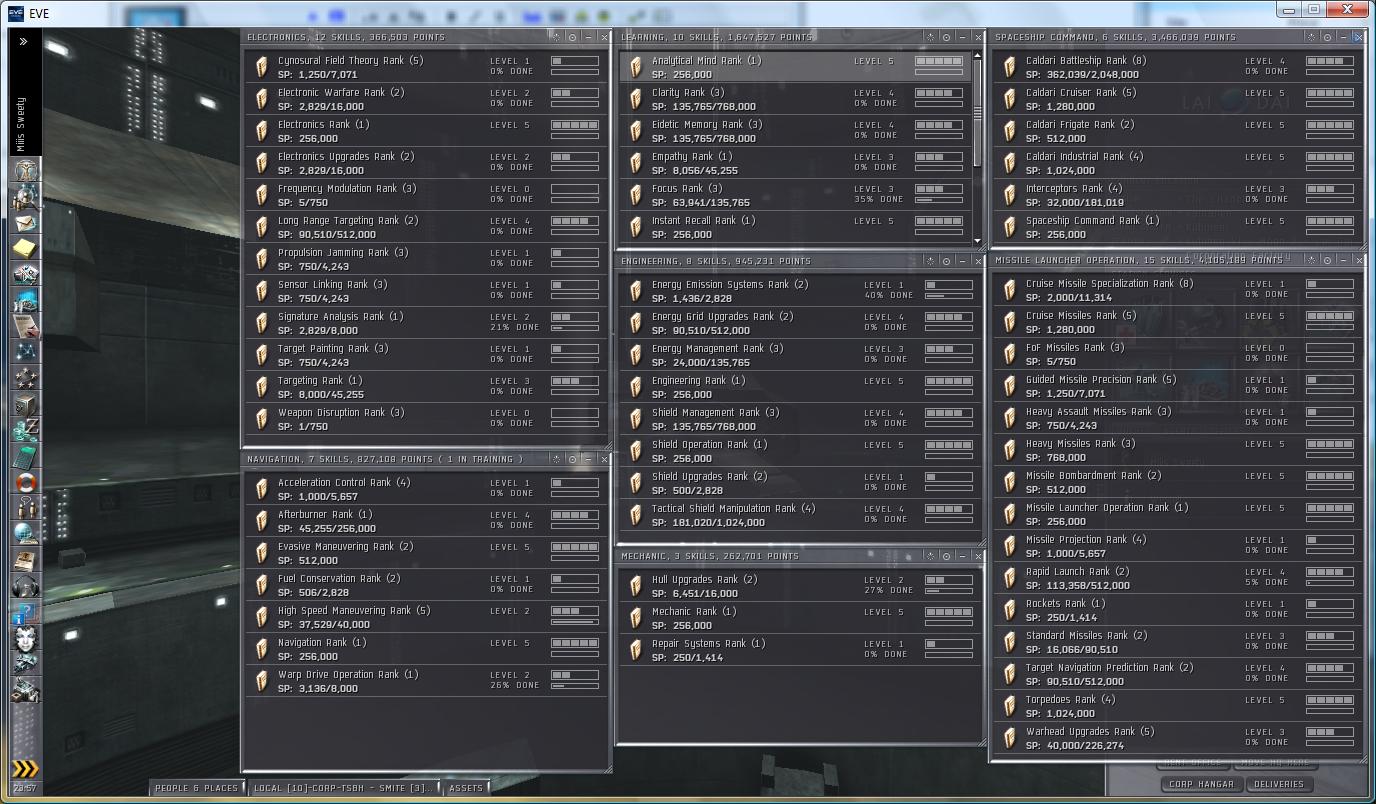Collapse the Navigation skills window
Image resolution: width=1376 pixels, height=804 pixels.
(589, 459)
